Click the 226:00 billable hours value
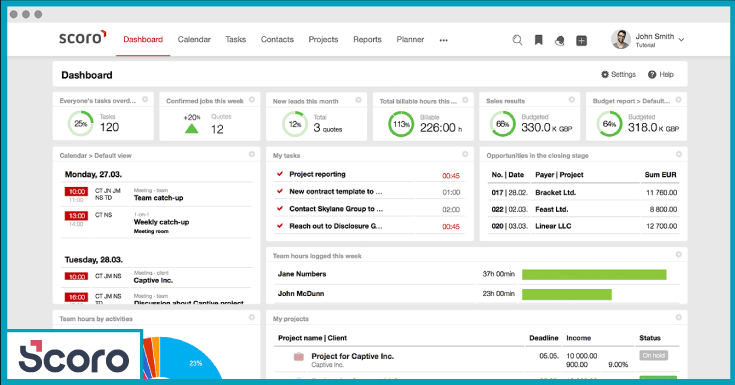Screen dimensions: 735x385 tap(438, 128)
